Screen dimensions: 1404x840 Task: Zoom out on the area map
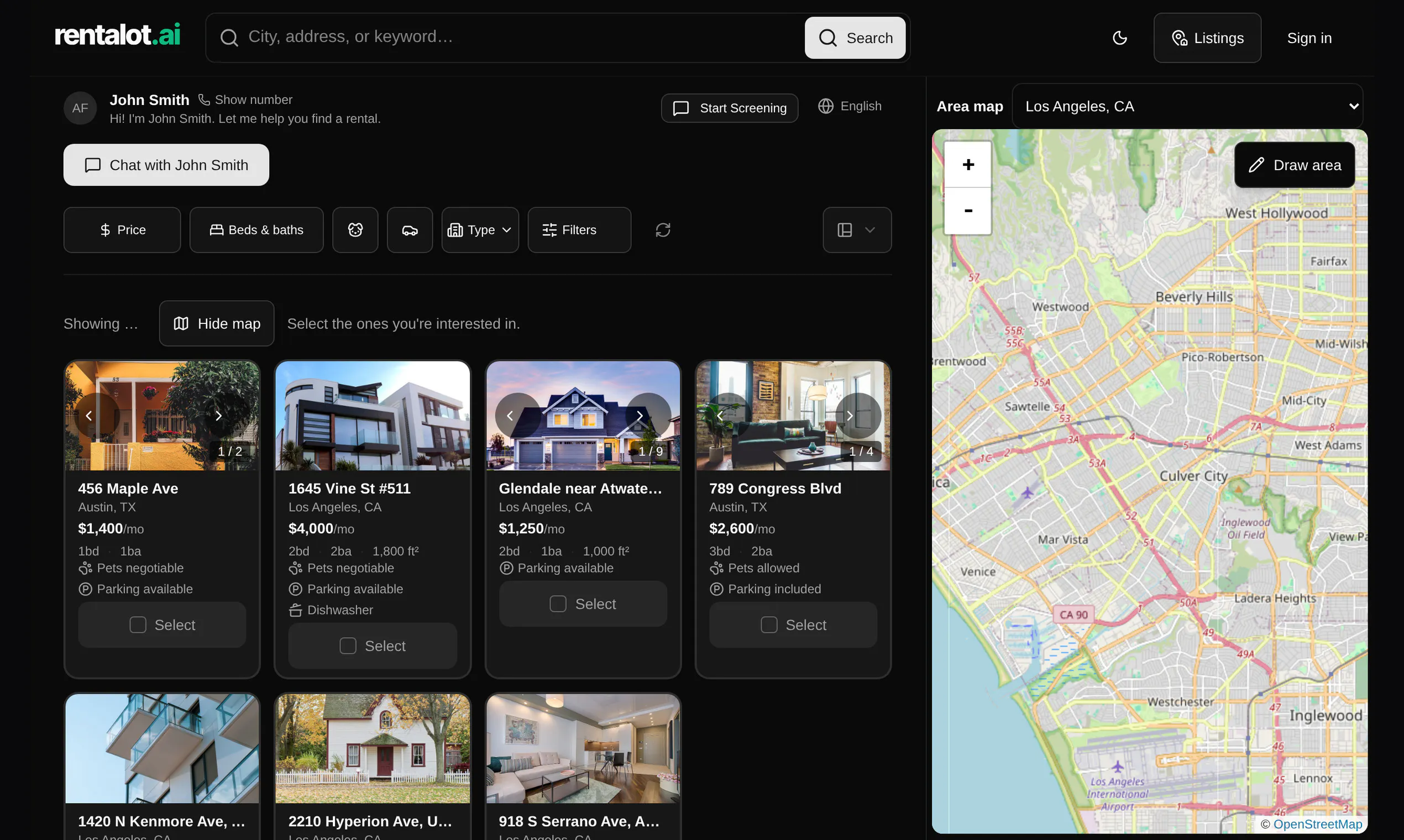click(968, 211)
